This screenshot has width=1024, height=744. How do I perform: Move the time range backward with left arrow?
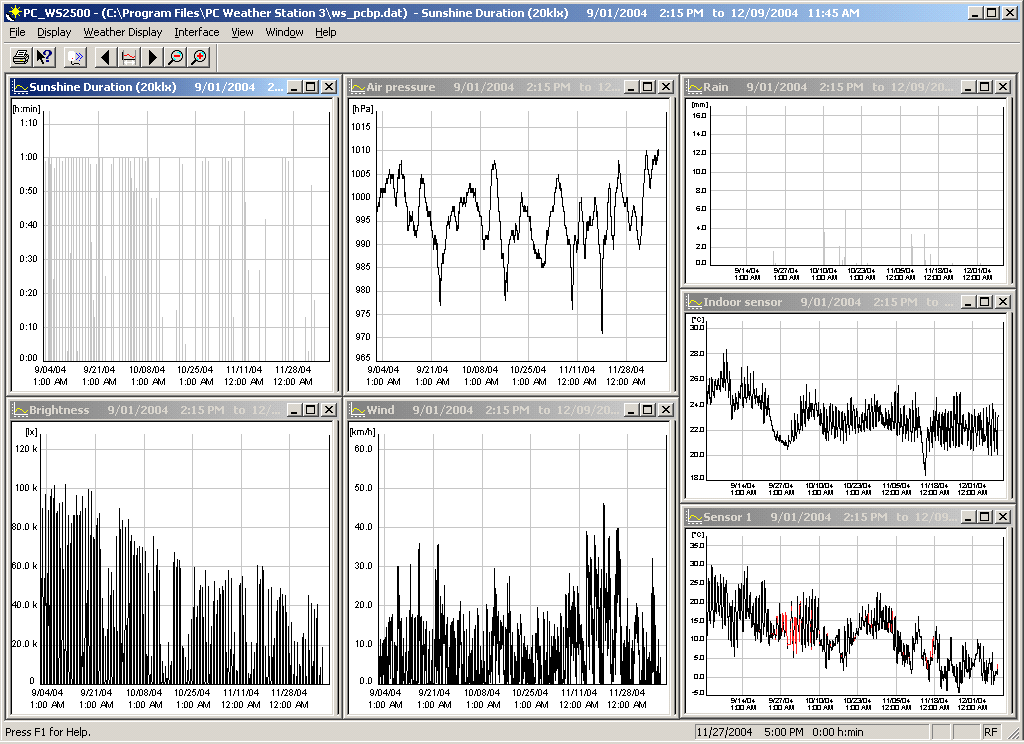[x=106, y=57]
